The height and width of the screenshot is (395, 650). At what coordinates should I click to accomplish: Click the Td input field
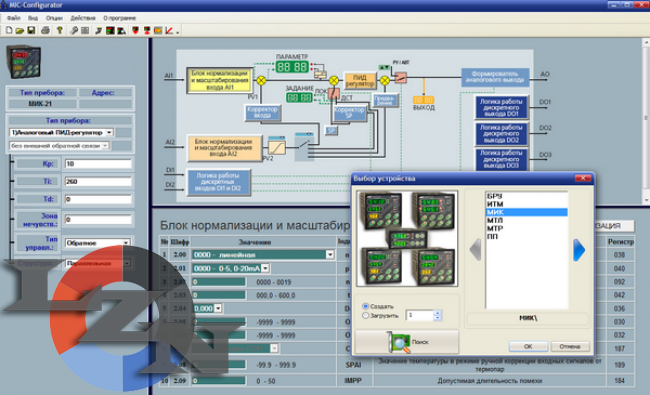click(x=98, y=199)
